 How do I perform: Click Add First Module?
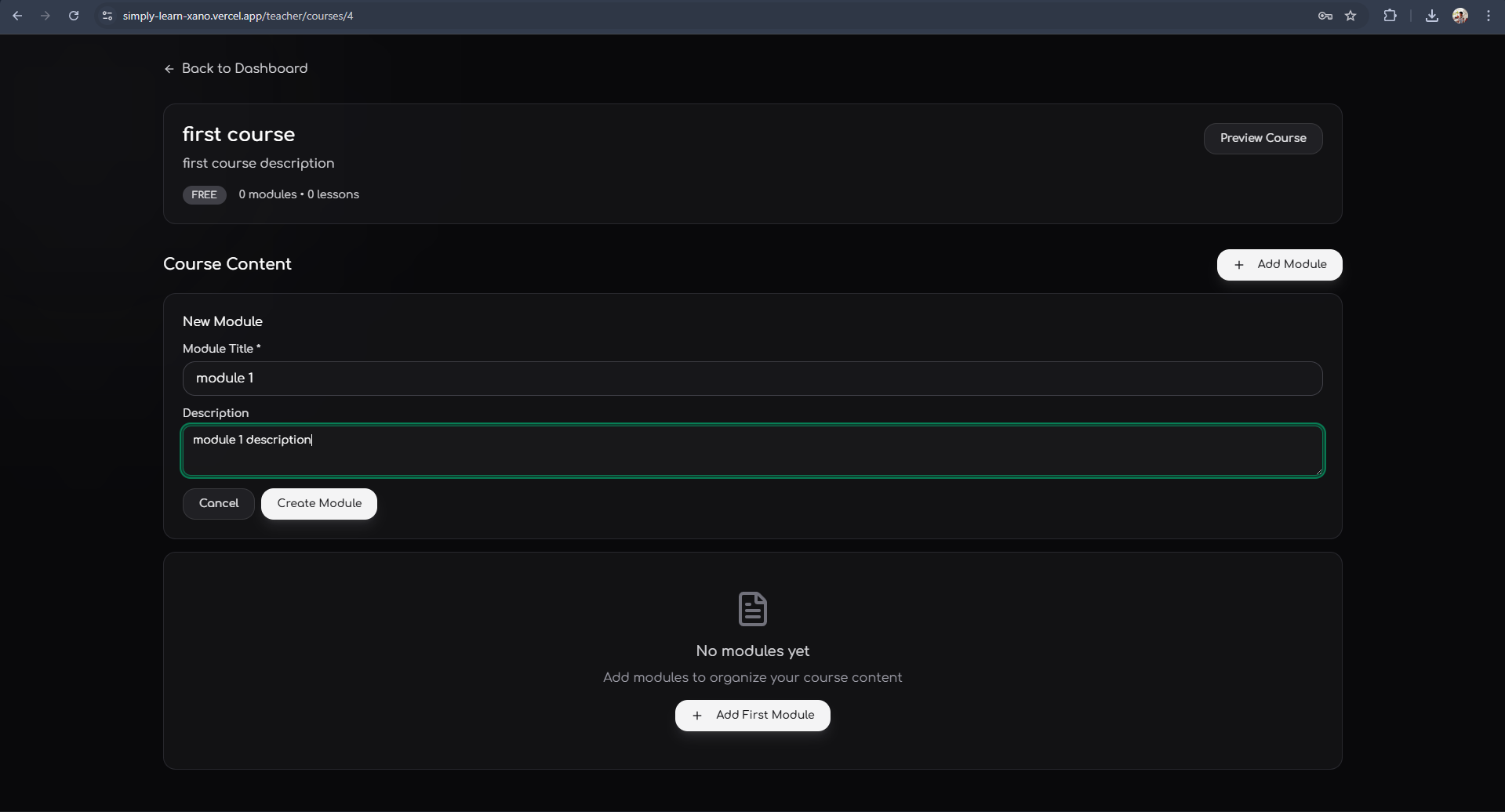coord(752,715)
